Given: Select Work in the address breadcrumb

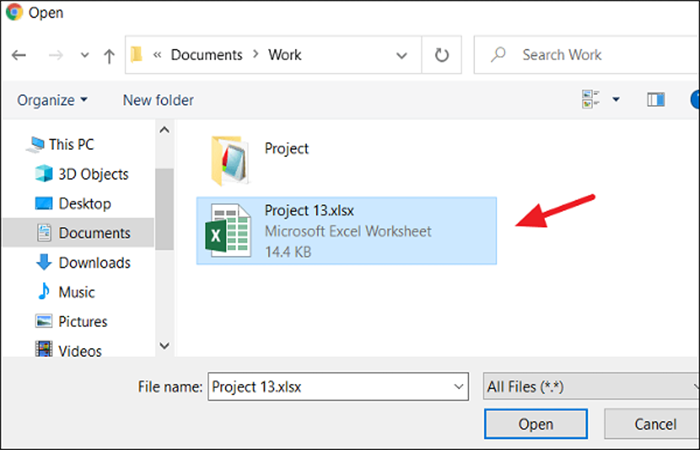Looking at the screenshot, I should [x=285, y=55].
